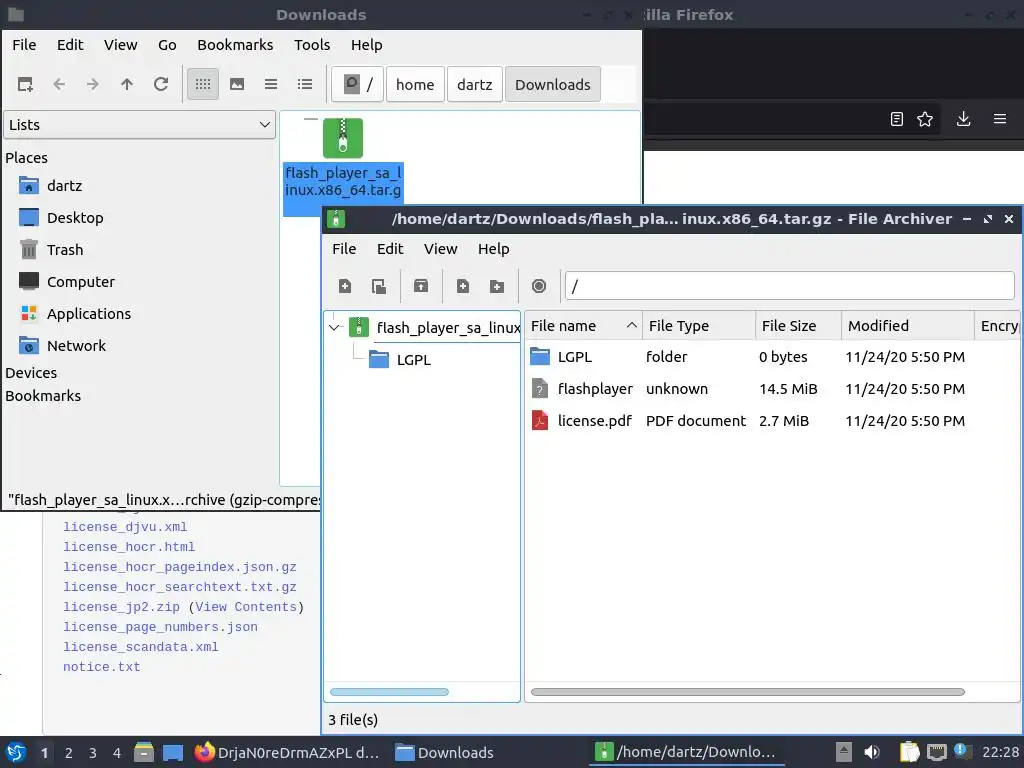Go up to parent folder in file manager
Viewport: 1024px width, 768px height.
pyautogui.click(x=127, y=84)
